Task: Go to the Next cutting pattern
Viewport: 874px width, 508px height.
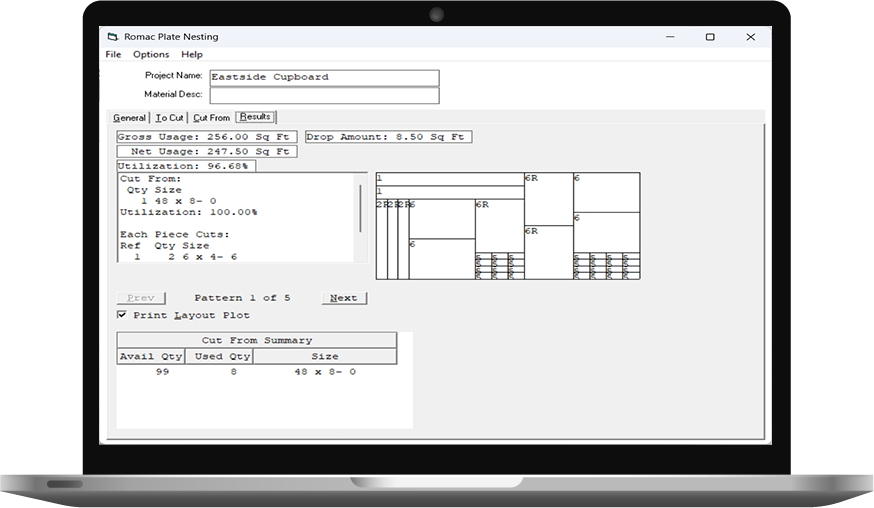Action: pyautogui.click(x=344, y=298)
